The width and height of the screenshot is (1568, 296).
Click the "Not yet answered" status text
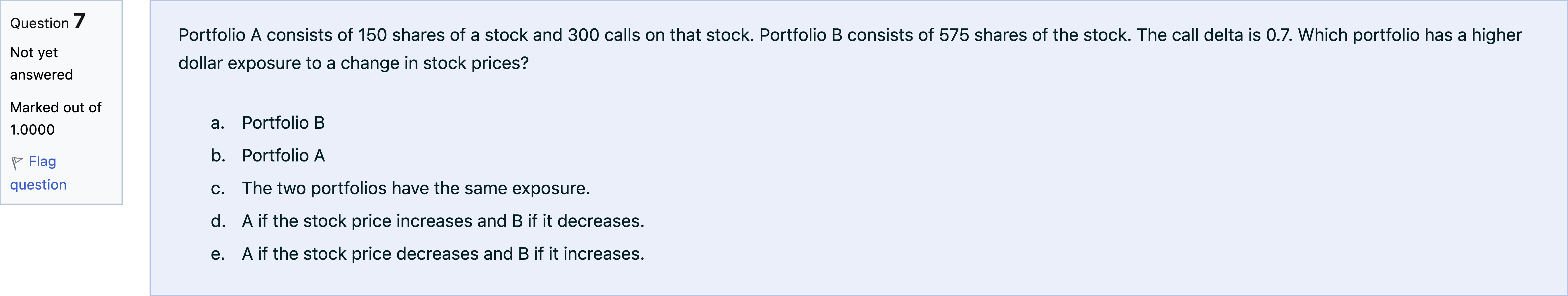(41, 63)
